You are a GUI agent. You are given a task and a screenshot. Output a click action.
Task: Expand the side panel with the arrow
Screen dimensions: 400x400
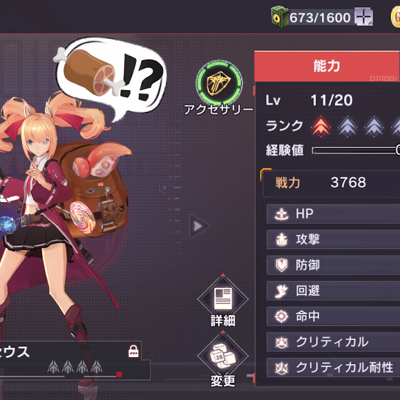(198, 226)
